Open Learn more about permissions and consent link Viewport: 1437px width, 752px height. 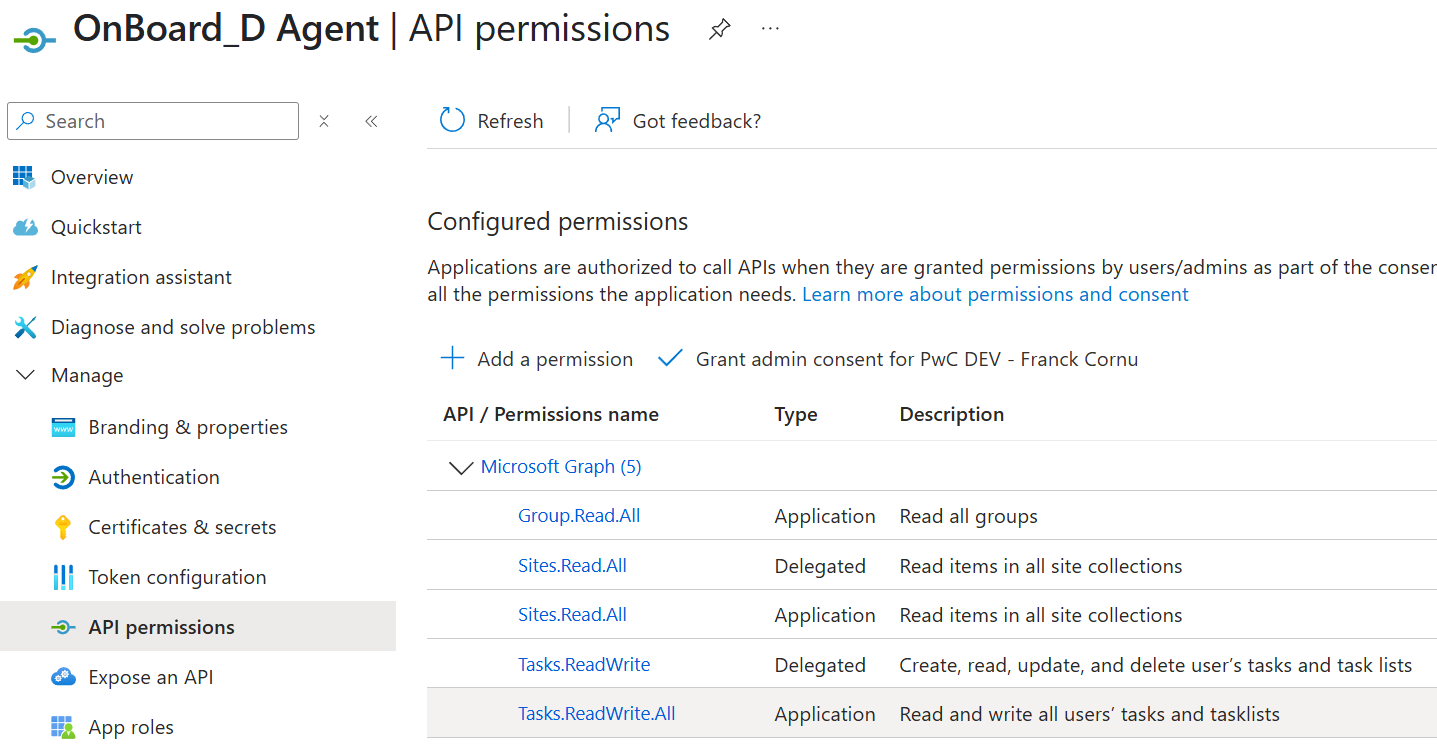[x=995, y=294]
